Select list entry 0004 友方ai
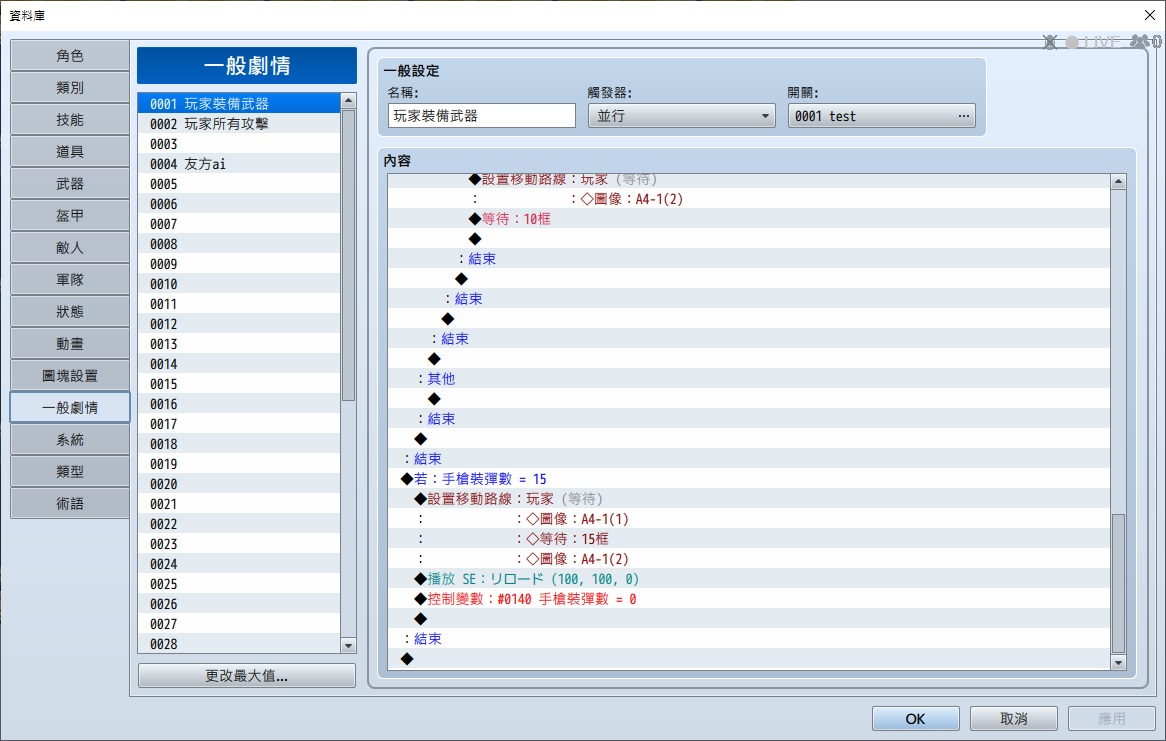This screenshot has height=741, width=1166. click(x=239, y=164)
